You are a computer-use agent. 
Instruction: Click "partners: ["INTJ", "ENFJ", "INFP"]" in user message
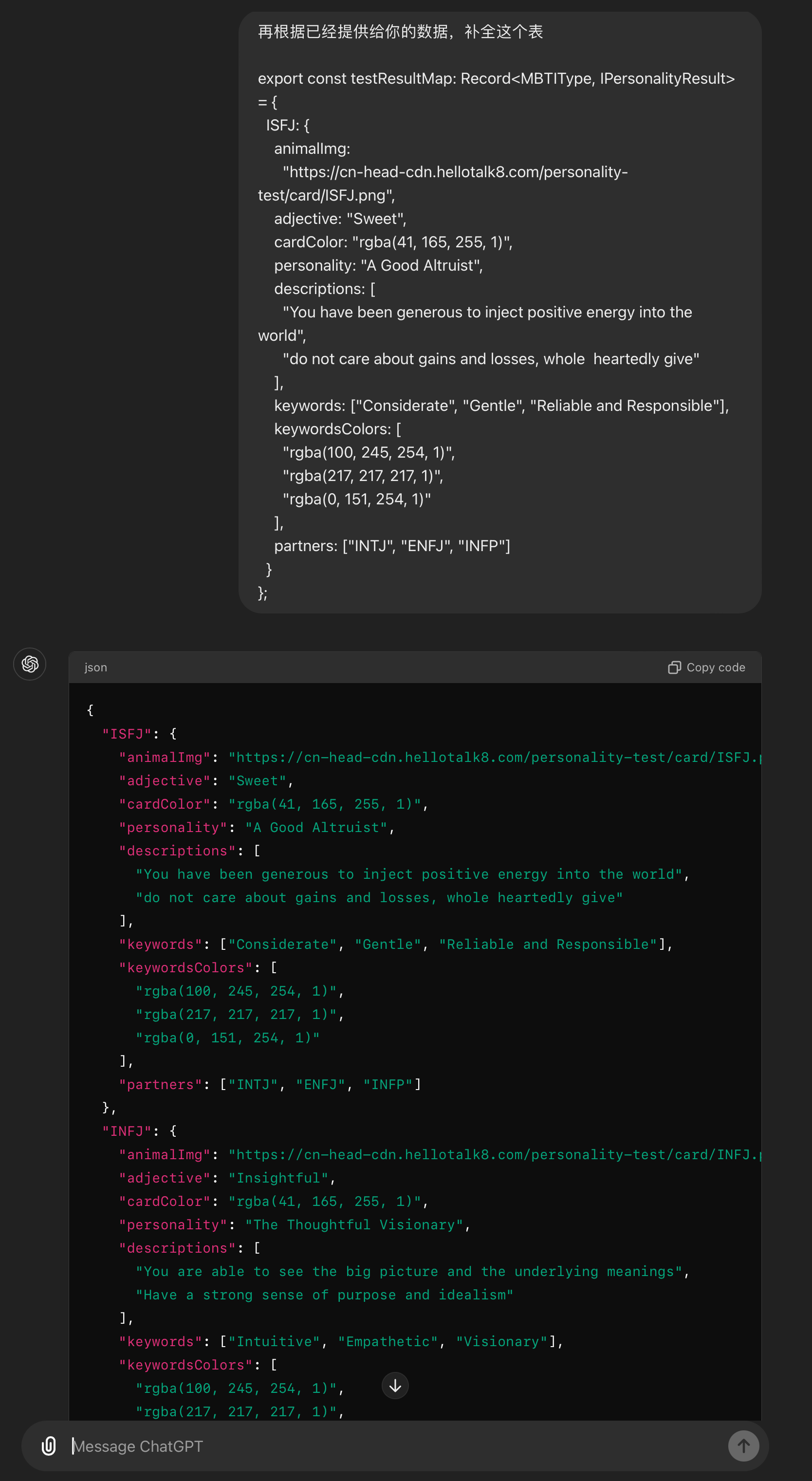click(x=392, y=546)
